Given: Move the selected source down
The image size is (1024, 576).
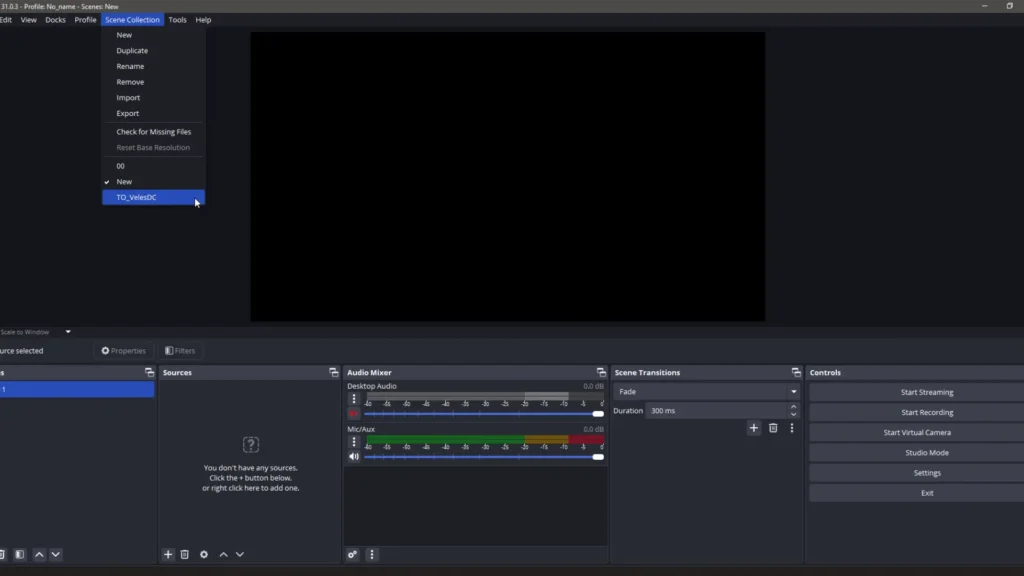Looking at the screenshot, I should (240, 554).
